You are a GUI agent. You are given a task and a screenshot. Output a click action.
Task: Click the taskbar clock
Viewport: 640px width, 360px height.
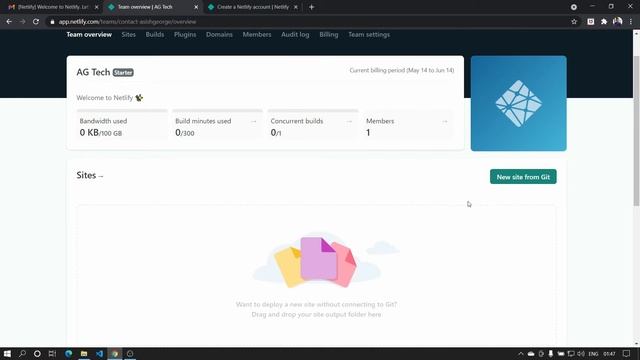pos(609,354)
